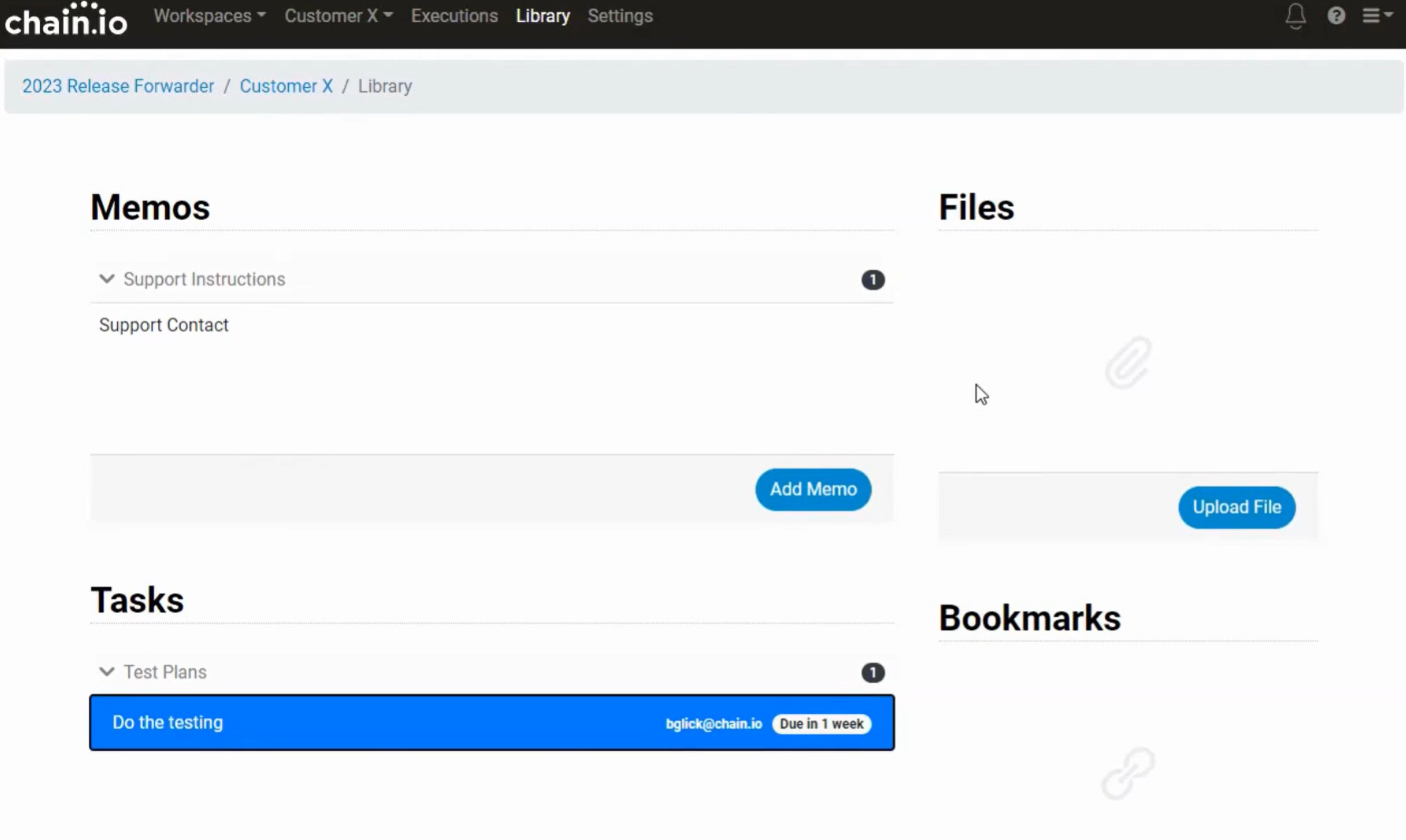Follow the 2023 Release Forwarder breadcrumb
The height and width of the screenshot is (840, 1406).
coord(118,86)
